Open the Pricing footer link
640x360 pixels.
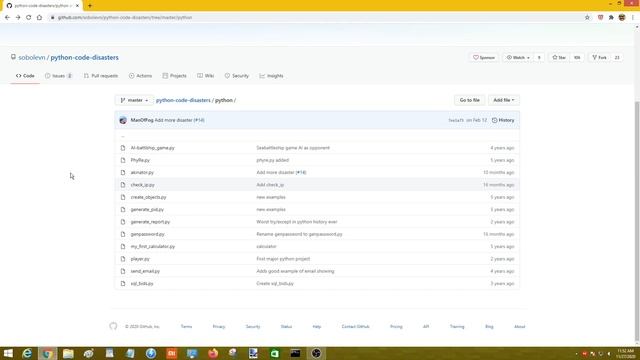click(396, 327)
